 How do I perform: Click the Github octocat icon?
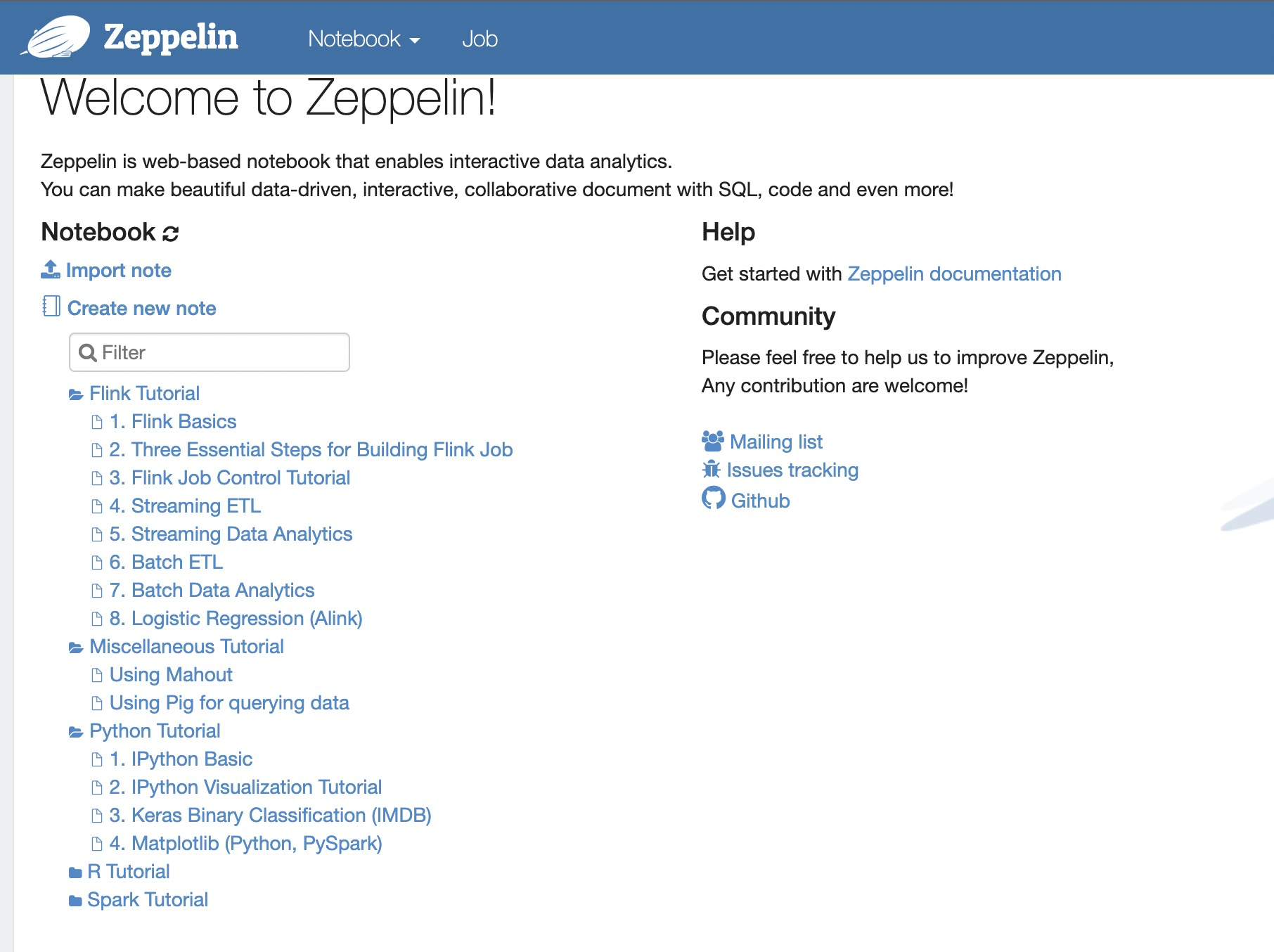click(714, 498)
